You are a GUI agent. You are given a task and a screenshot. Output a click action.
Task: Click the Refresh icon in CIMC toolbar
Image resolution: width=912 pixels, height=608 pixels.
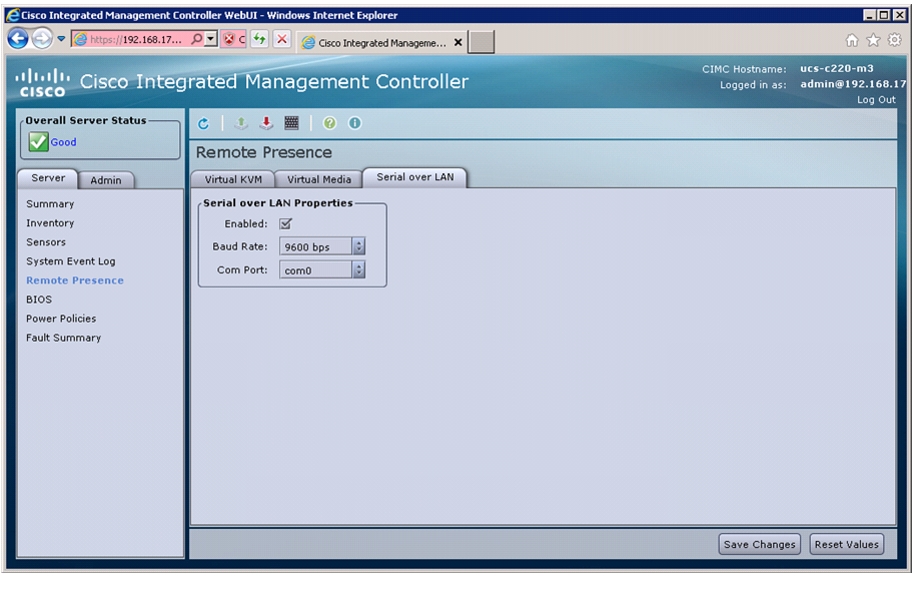click(x=203, y=123)
